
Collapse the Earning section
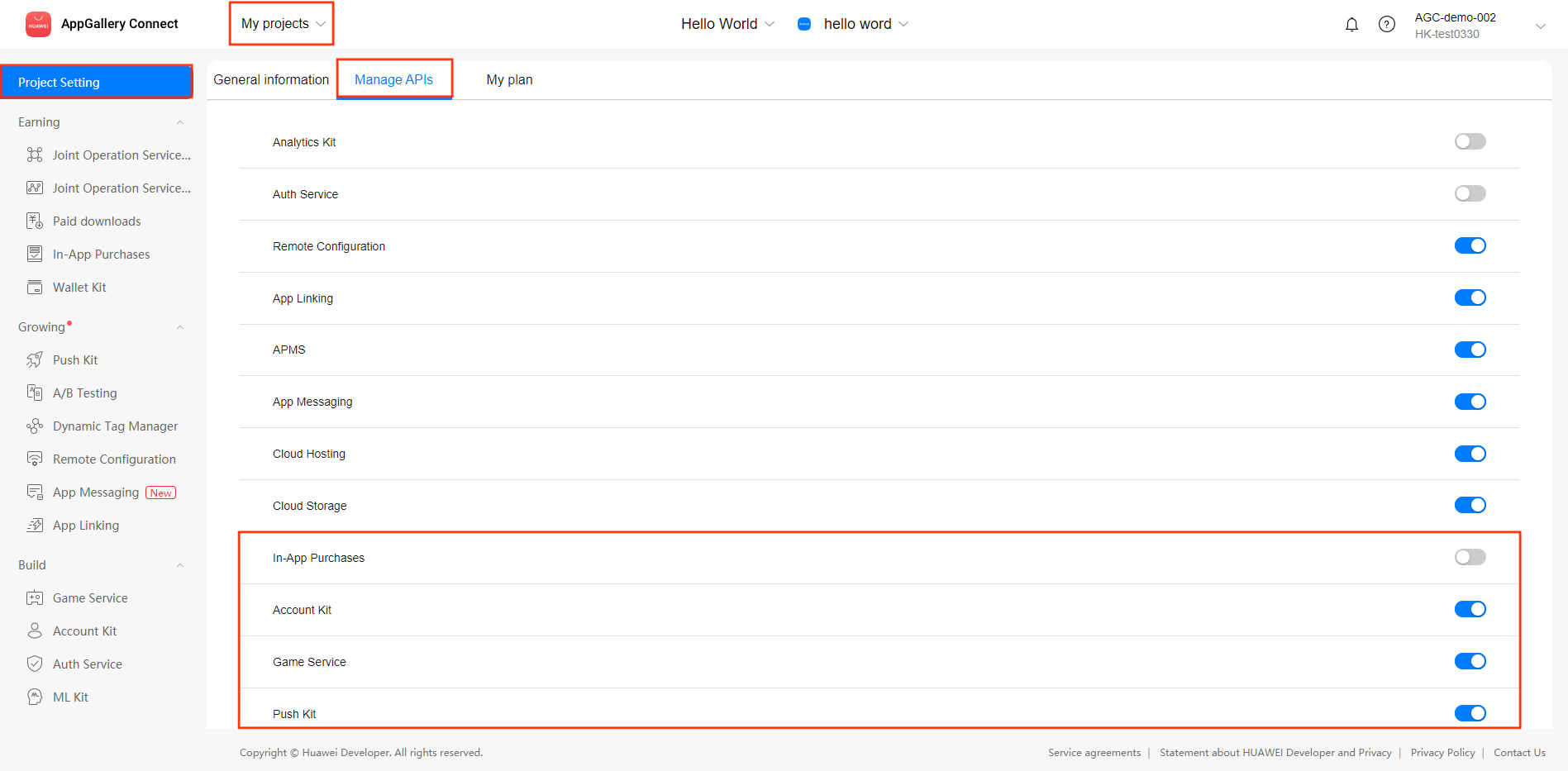pyautogui.click(x=180, y=121)
